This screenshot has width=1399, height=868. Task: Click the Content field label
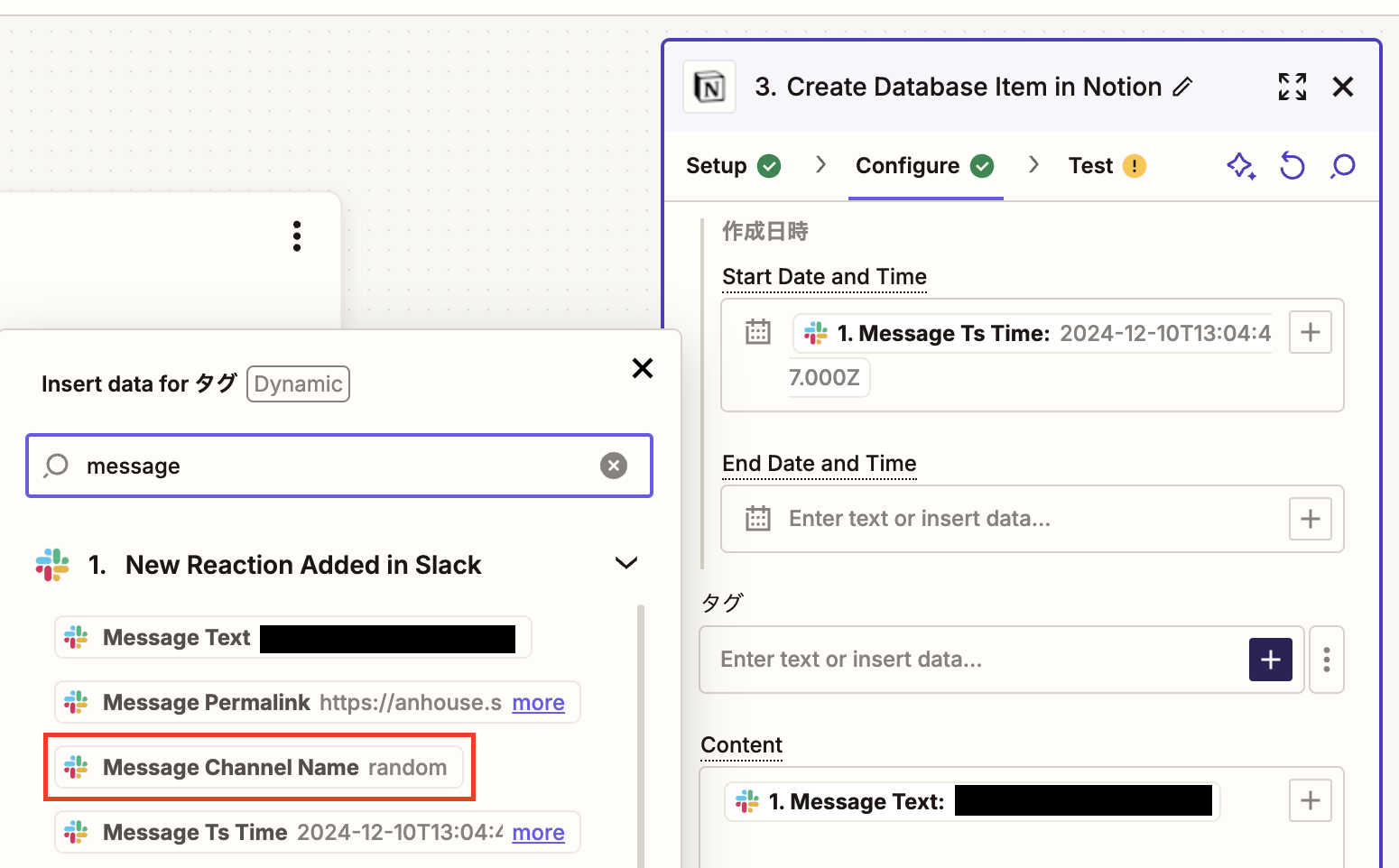(742, 745)
